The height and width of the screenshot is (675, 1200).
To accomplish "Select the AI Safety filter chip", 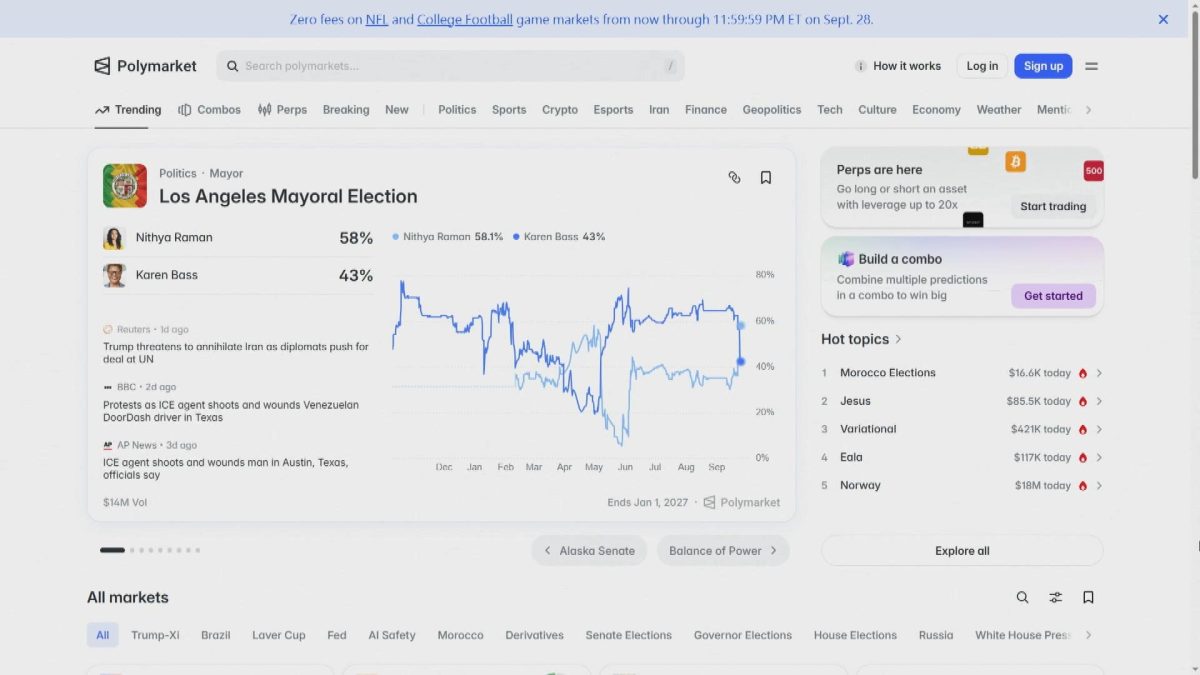I will 392,635.
